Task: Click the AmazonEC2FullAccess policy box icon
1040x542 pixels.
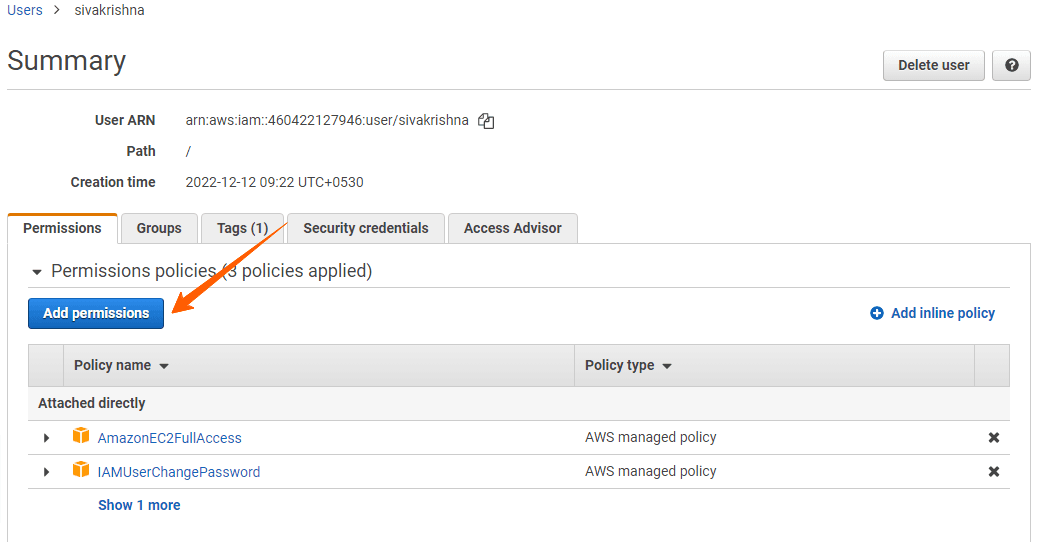Action: tap(81, 437)
